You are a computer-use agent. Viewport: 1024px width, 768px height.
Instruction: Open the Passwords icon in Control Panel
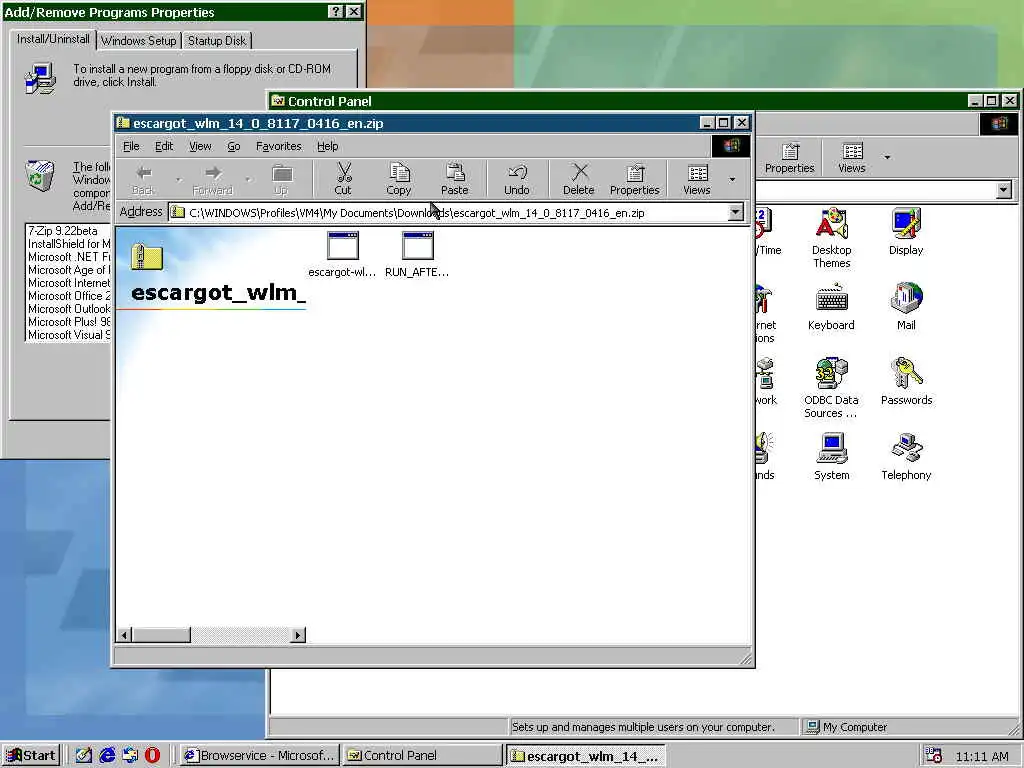tap(906, 382)
